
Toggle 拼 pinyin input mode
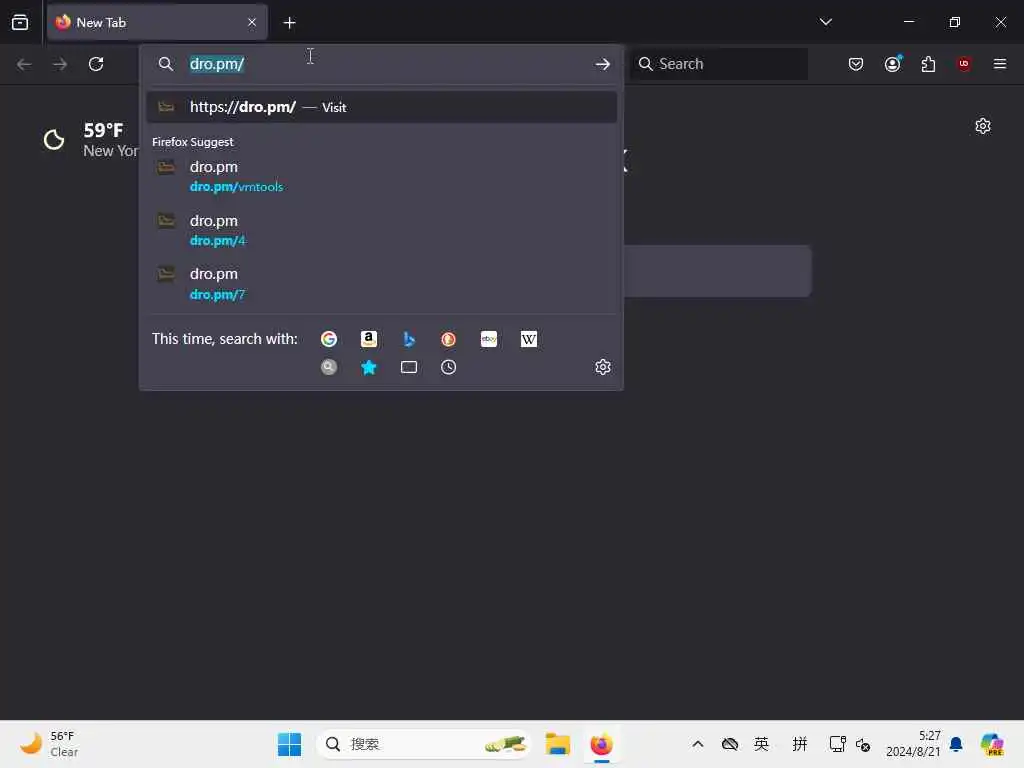[799, 744]
